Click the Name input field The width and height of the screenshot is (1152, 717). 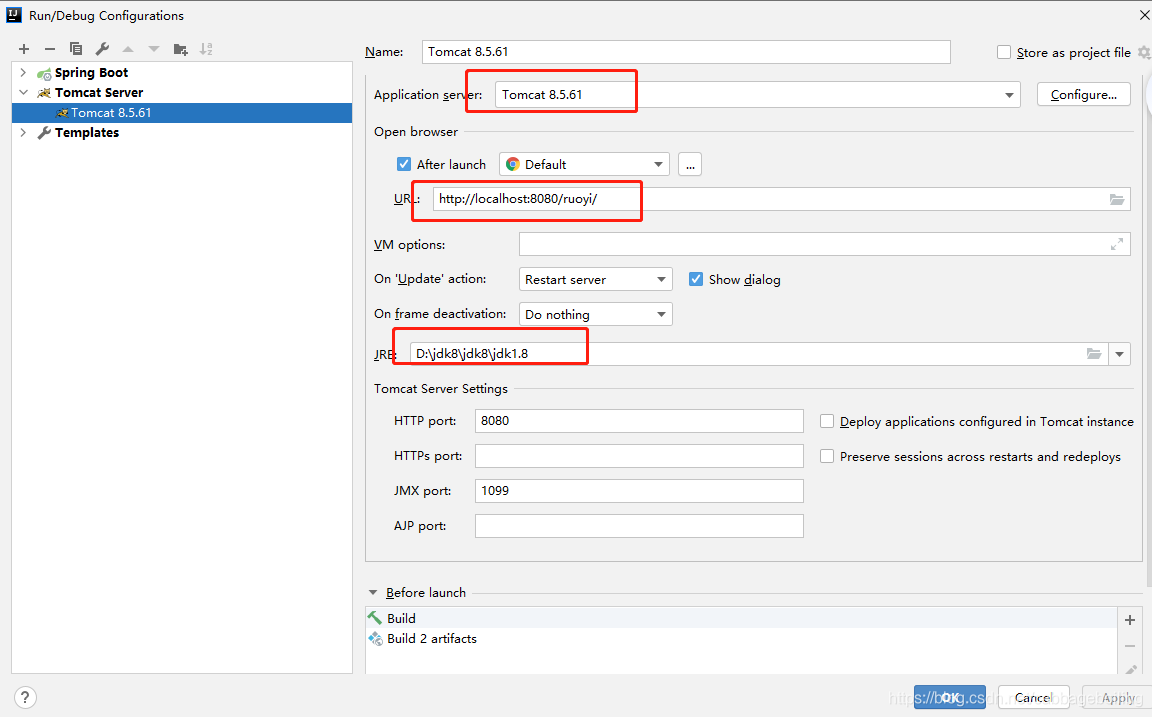[x=686, y=52]
